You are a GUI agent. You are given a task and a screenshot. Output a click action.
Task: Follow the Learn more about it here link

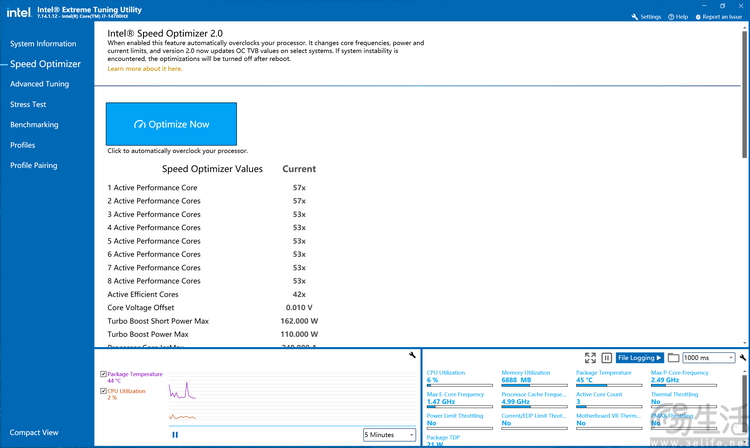pyautogui.click(x=144, y=69)
